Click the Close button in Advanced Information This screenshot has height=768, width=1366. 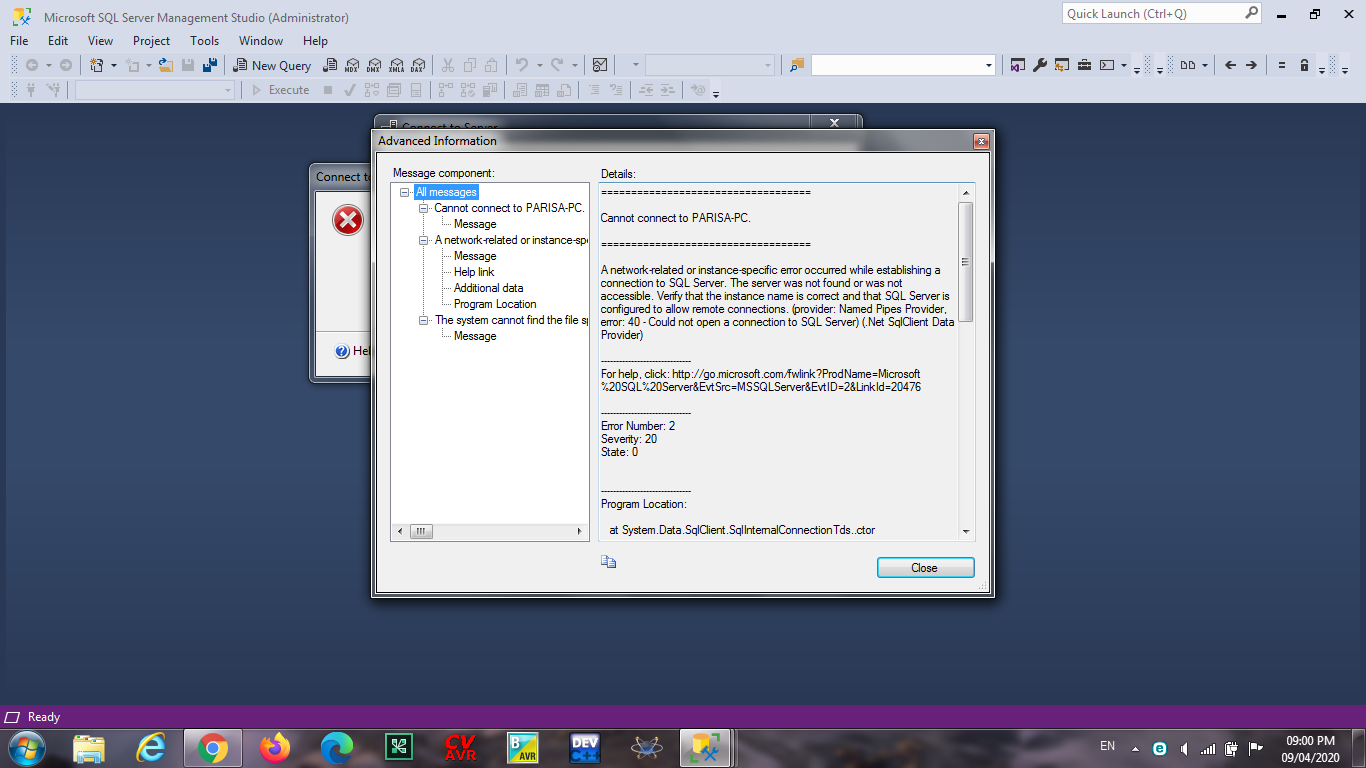tap(925, 567)
